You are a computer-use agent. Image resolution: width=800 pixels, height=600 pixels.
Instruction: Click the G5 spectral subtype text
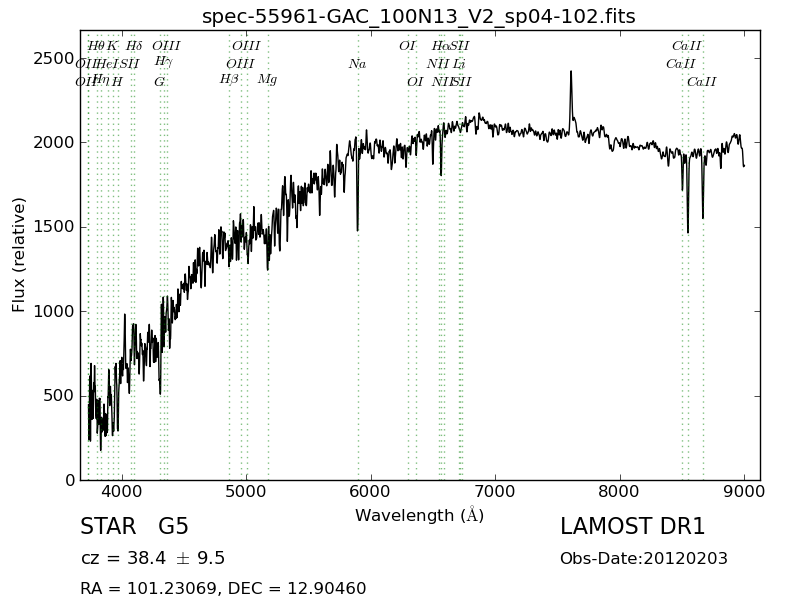point(173,526)
